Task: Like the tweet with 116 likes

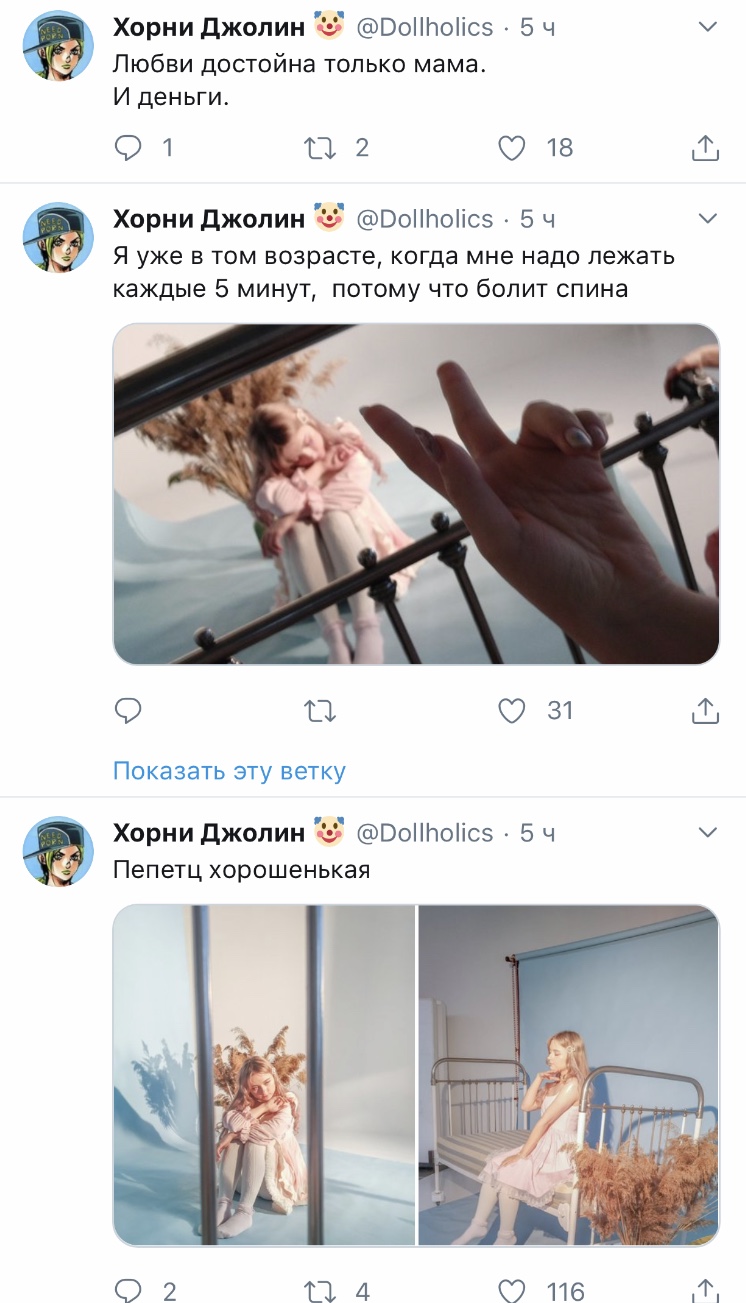Action: click(x=512, y=1290)
